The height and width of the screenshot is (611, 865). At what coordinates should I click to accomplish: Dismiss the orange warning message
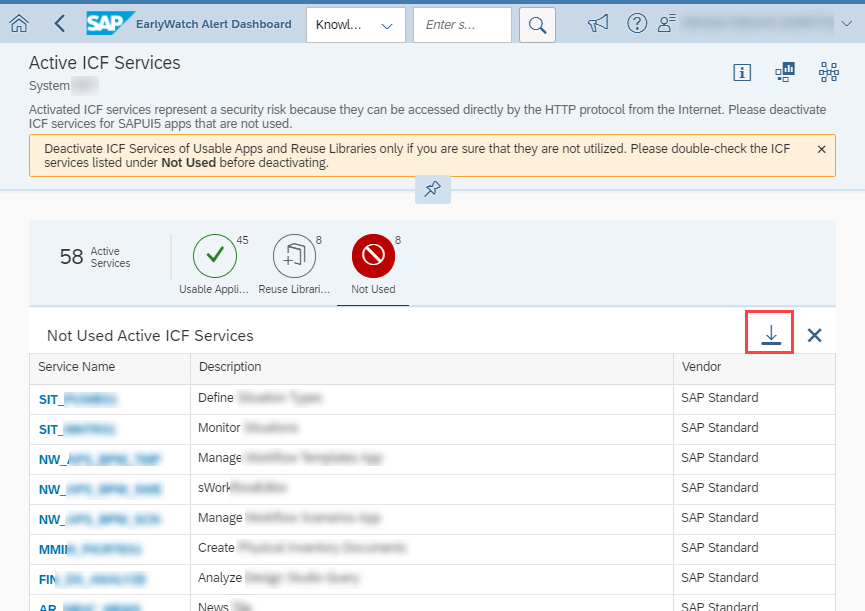821,149
